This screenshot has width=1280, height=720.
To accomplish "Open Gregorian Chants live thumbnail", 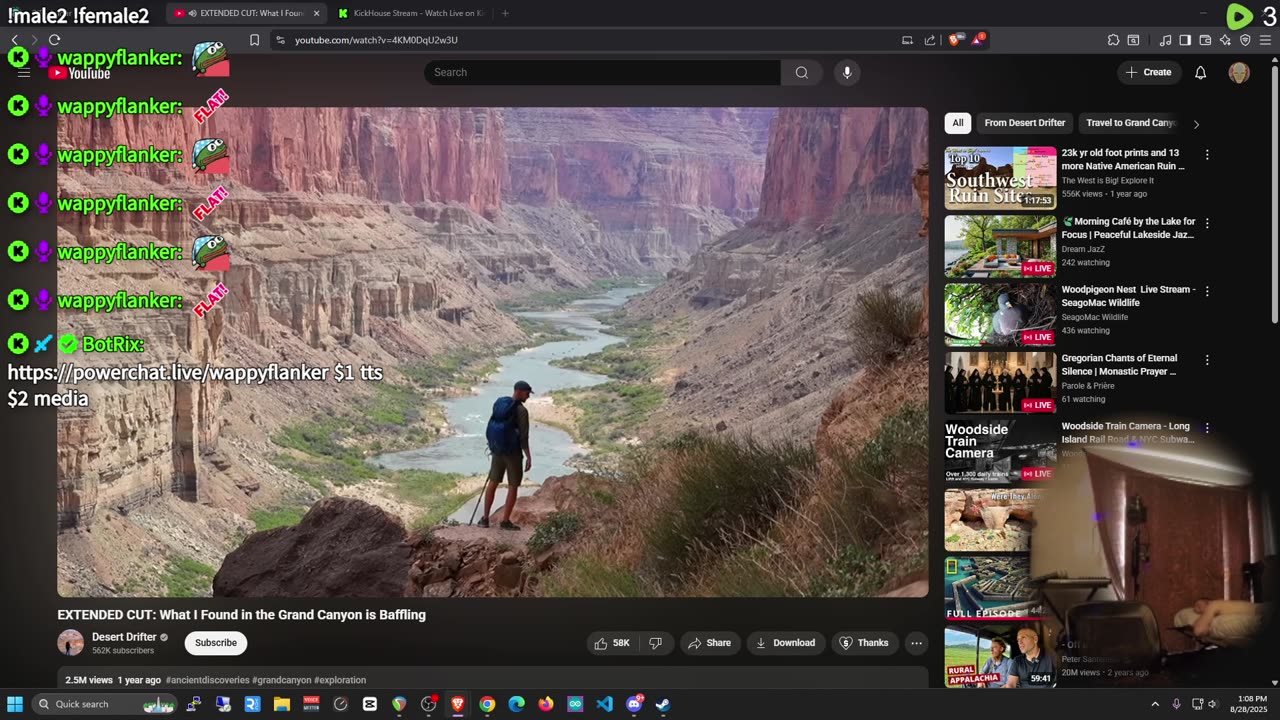I will pyautogui.click(x=1000, y=382).
